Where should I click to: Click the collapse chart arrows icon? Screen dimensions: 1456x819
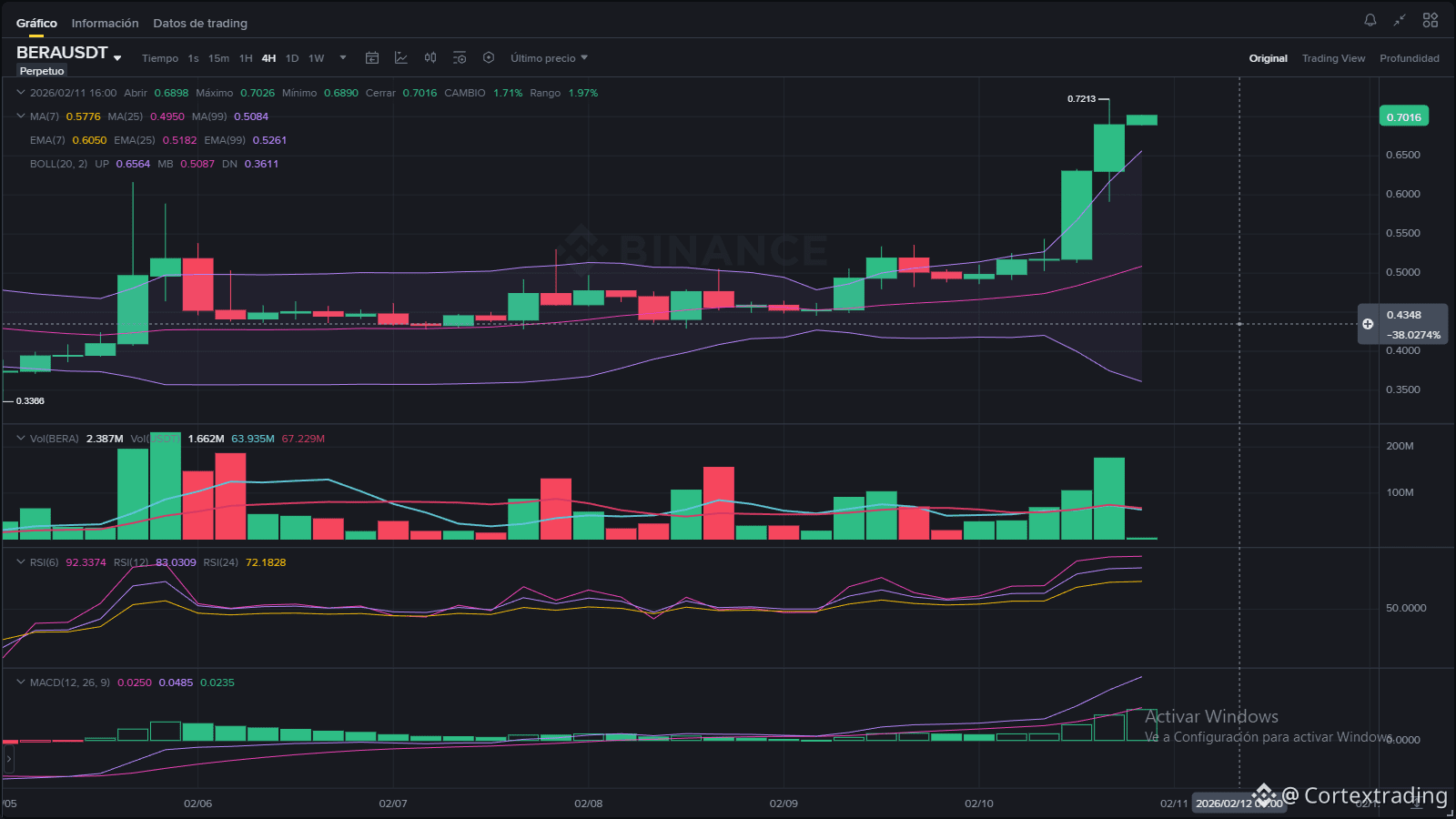[1400, 20]
